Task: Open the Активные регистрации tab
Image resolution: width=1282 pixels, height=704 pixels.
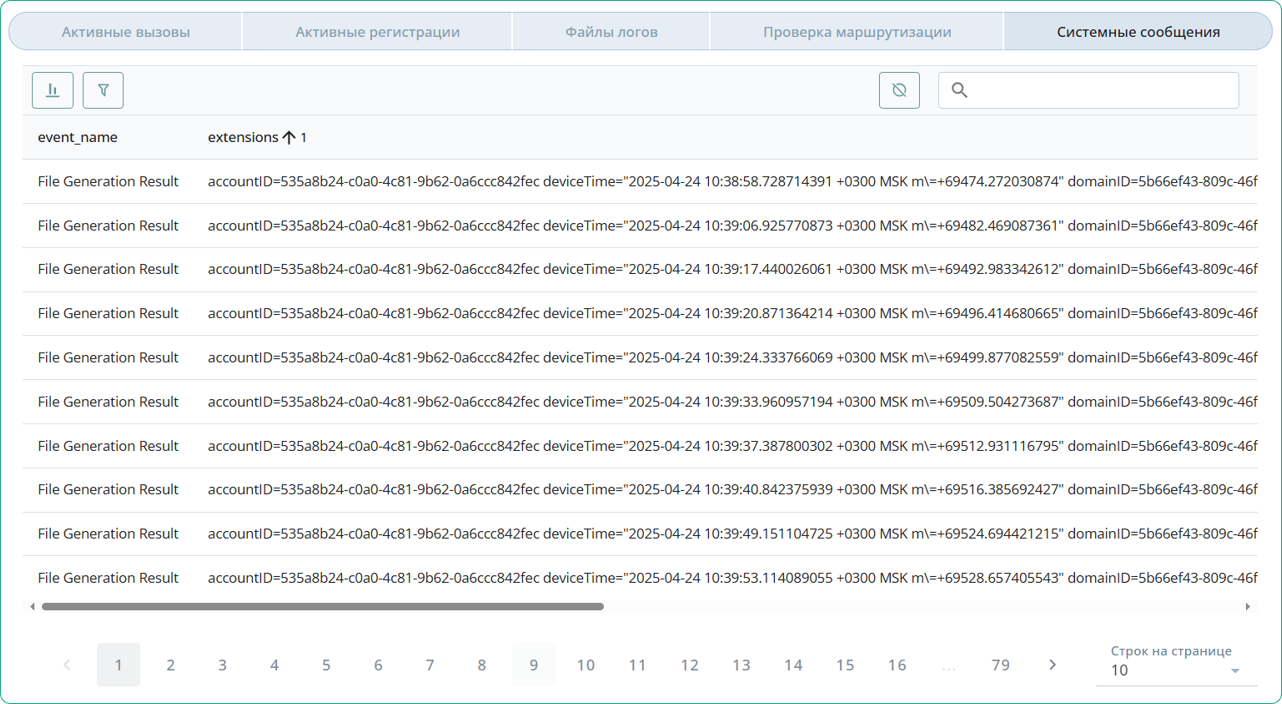Action: [x=377, y=32]
